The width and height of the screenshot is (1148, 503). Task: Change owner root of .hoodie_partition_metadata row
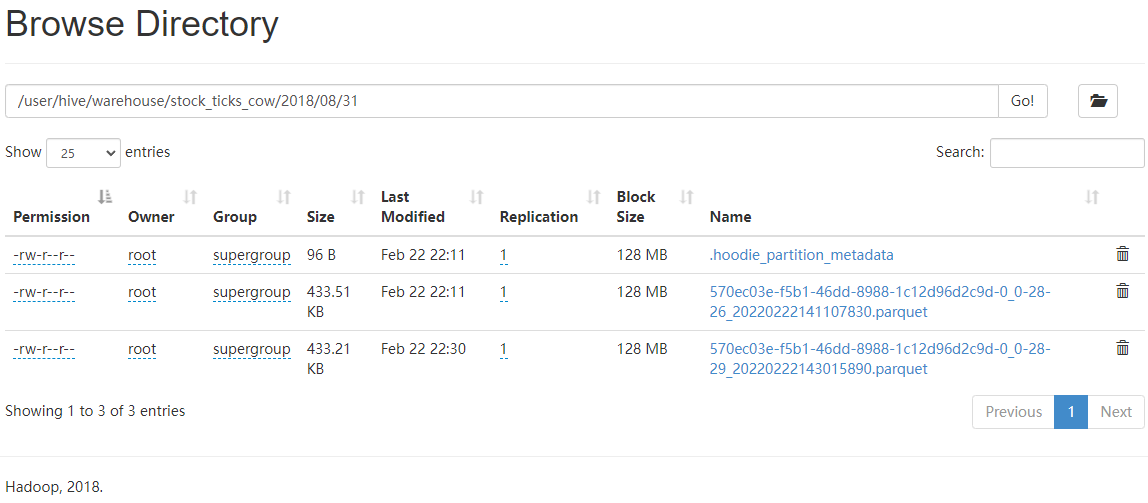tap(142, 255)
